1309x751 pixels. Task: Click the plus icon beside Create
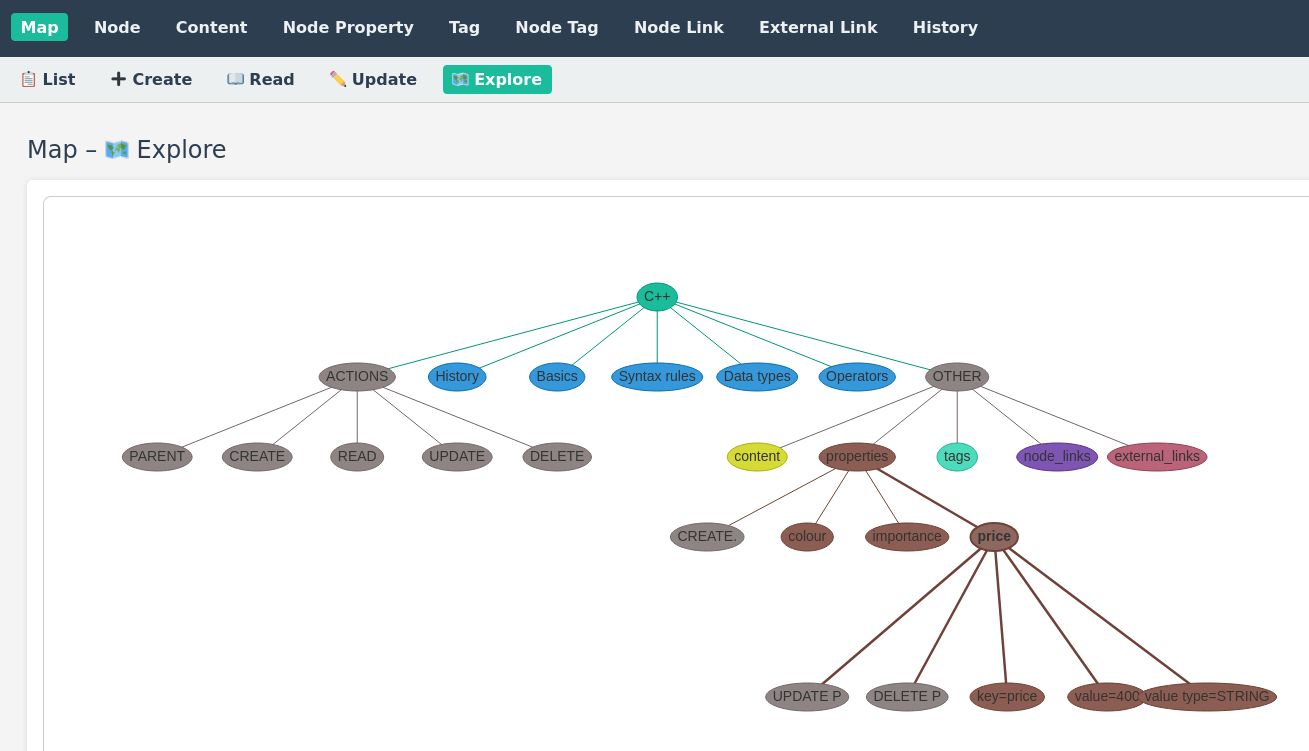tap(118, 79)
